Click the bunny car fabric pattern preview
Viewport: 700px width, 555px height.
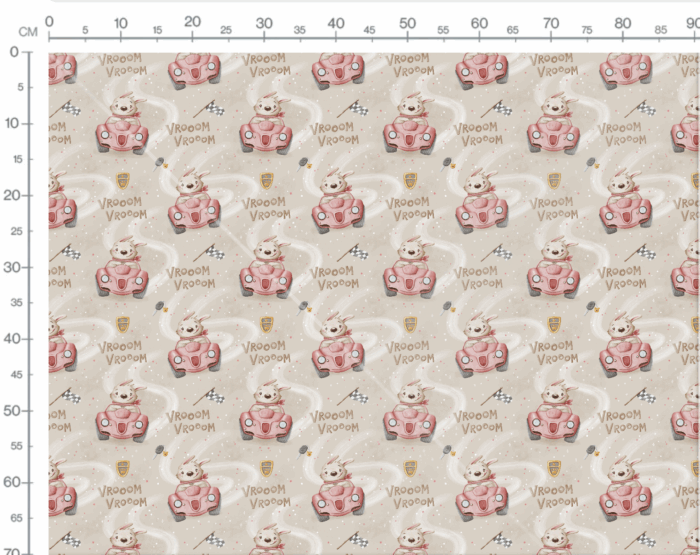374,304
